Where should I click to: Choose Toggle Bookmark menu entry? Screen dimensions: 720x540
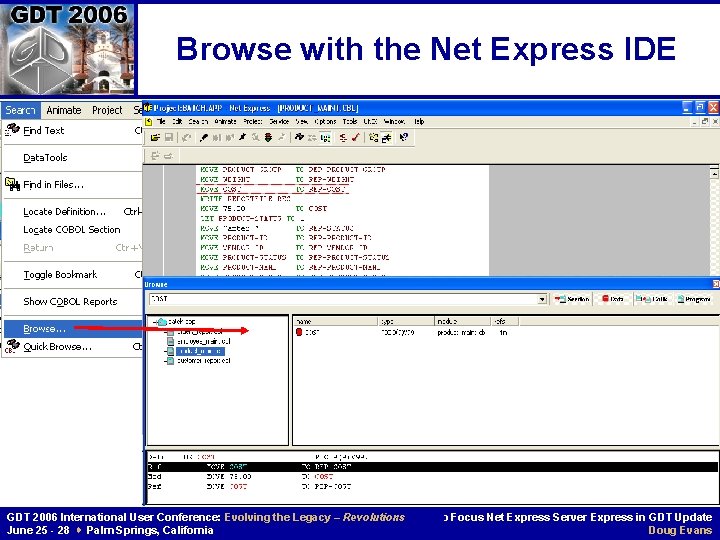click(73, 275)
